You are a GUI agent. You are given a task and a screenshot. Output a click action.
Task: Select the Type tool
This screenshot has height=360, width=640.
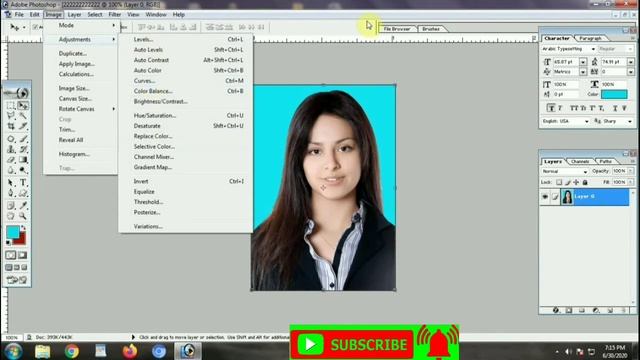23,182
